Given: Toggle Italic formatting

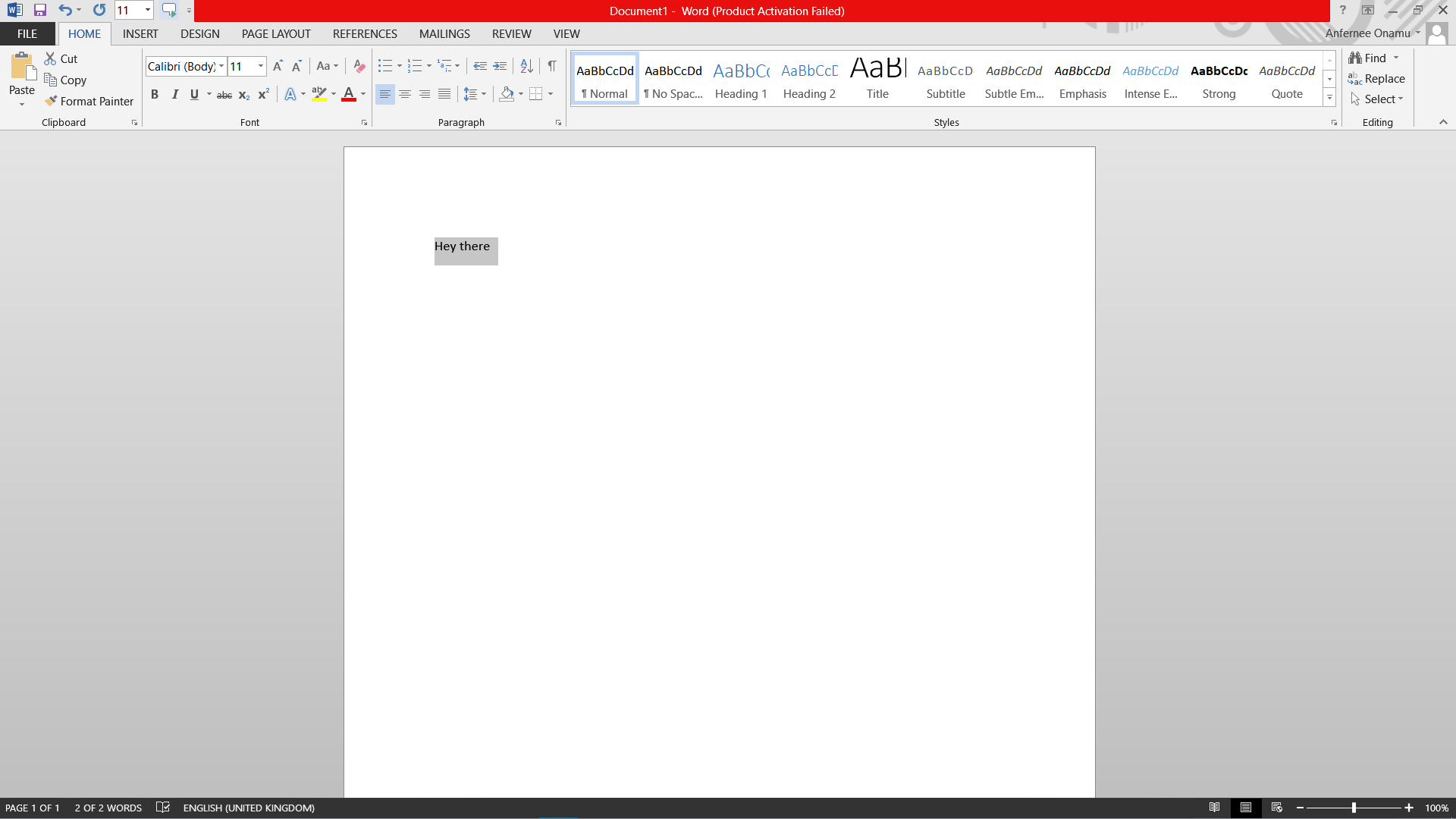Looking at the screenshot, I should [174, 95].
